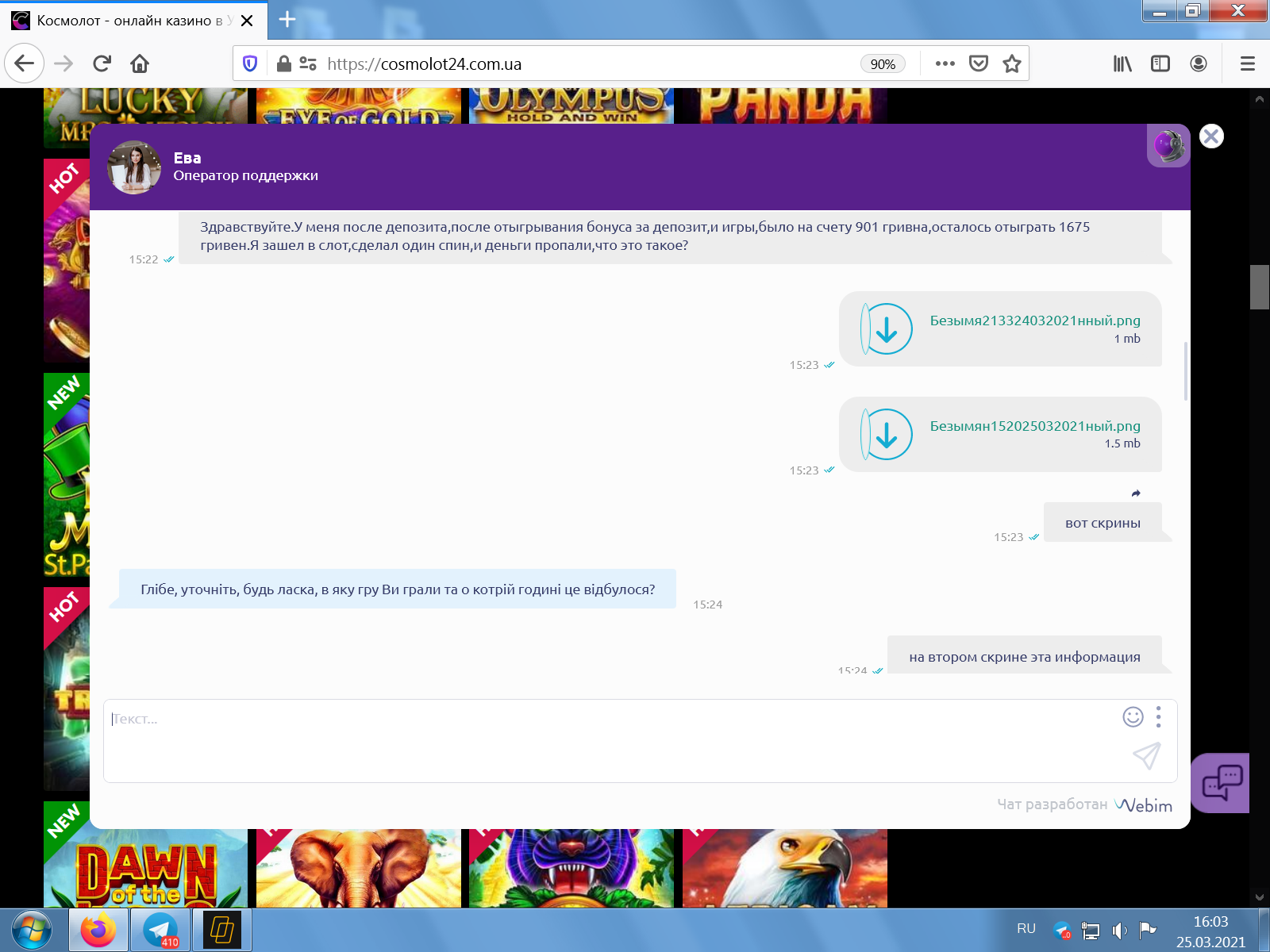Screen dimensions: 1270x952
Task: Click the browser forward arrow
Action: [63, 63]
